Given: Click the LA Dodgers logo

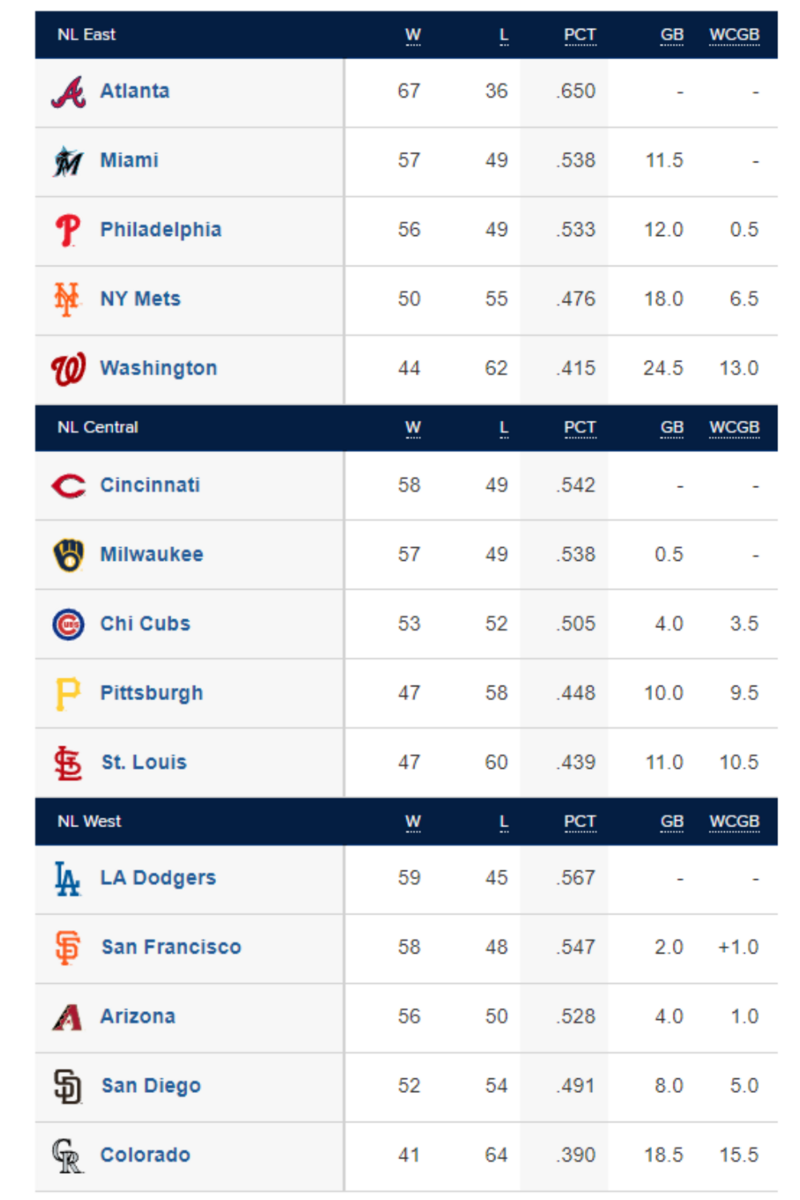Looking at the screenshot, I should (68, 879).
